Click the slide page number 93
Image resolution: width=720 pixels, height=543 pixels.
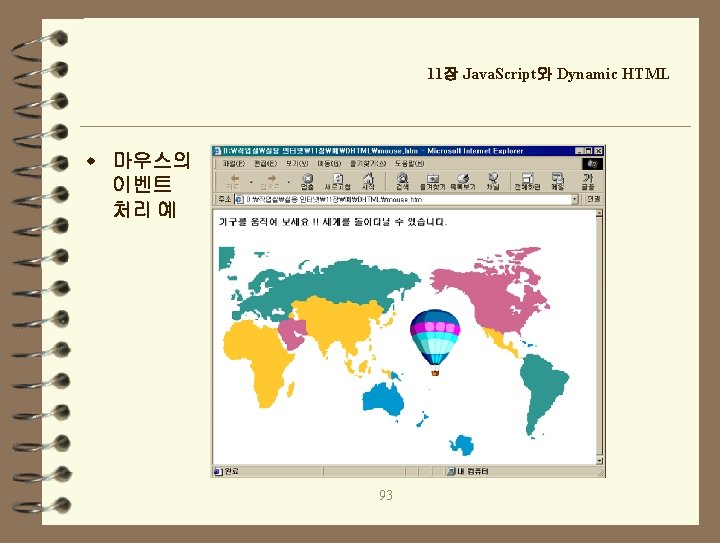(386, 495)
